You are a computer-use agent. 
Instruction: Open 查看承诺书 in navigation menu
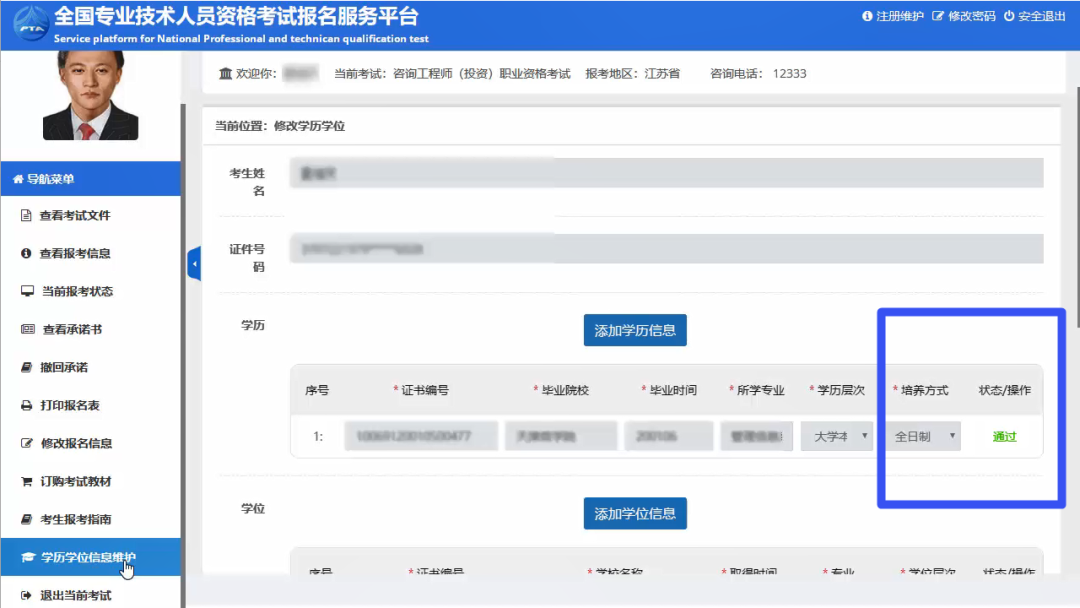pyautogui.click(x=72, y=330)
